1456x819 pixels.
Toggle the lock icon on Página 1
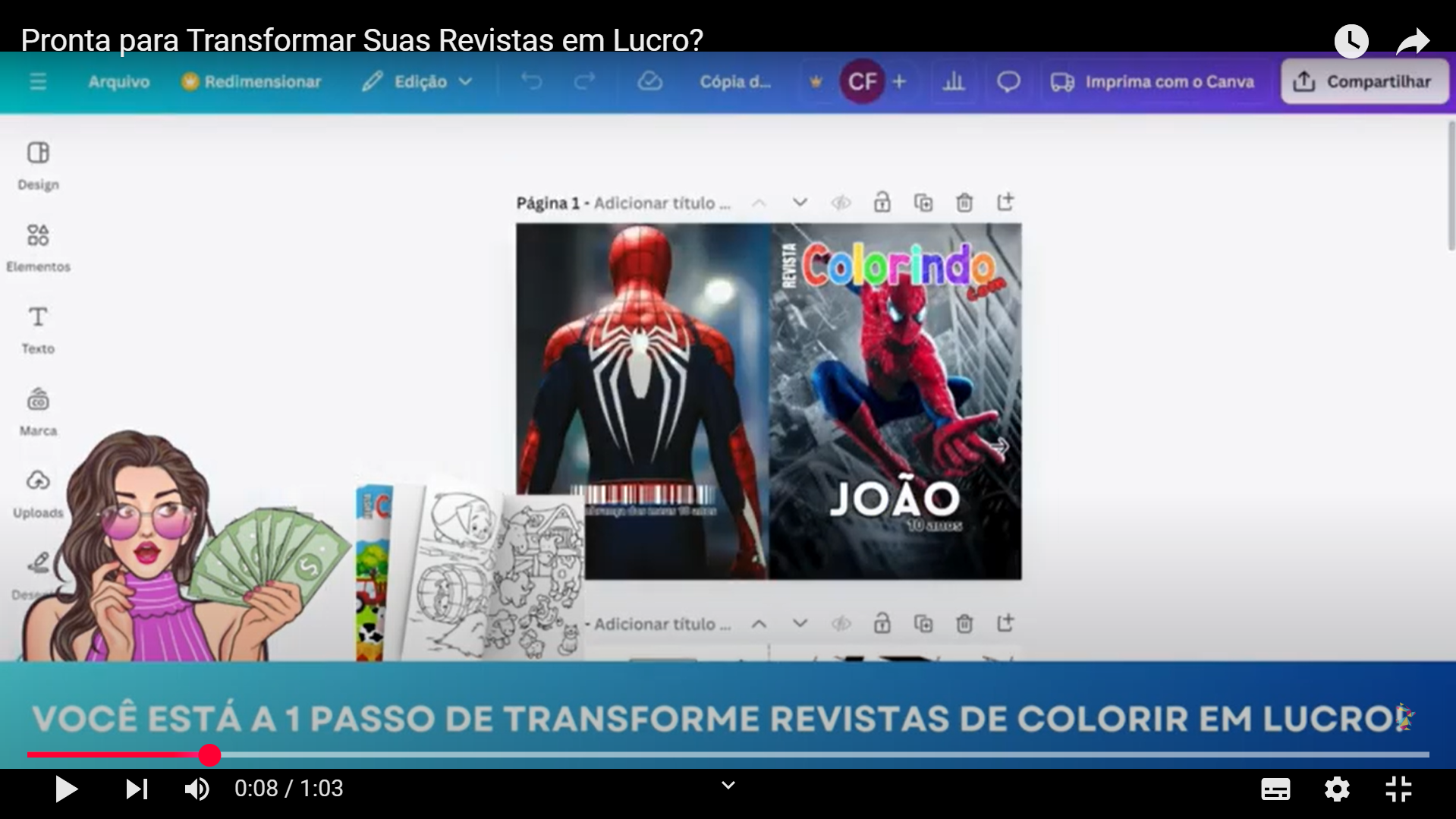pos(882,203)
